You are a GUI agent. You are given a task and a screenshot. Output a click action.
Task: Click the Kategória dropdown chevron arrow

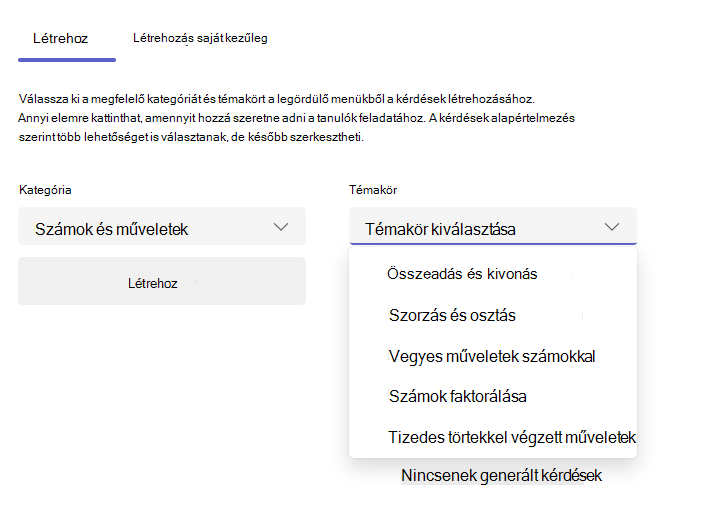coord(281,227)
